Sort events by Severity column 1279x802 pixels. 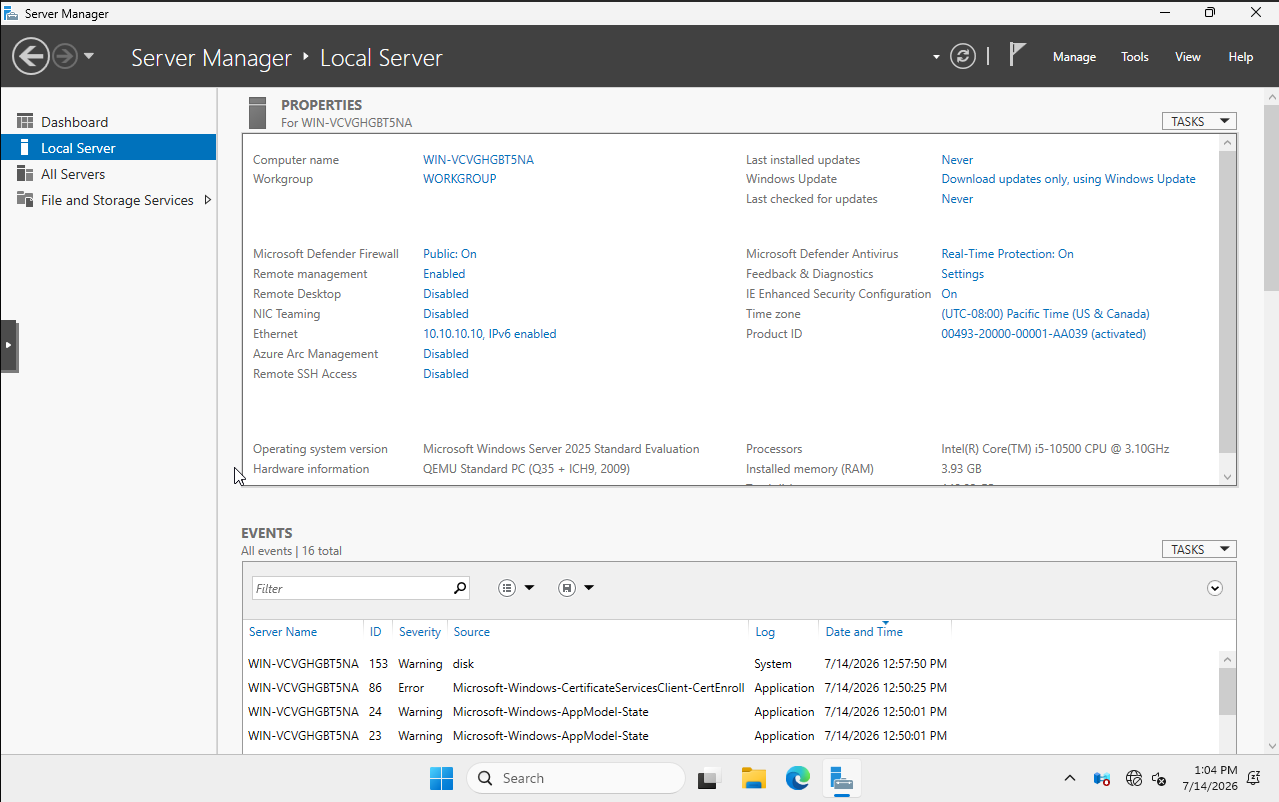pos(420,632)
